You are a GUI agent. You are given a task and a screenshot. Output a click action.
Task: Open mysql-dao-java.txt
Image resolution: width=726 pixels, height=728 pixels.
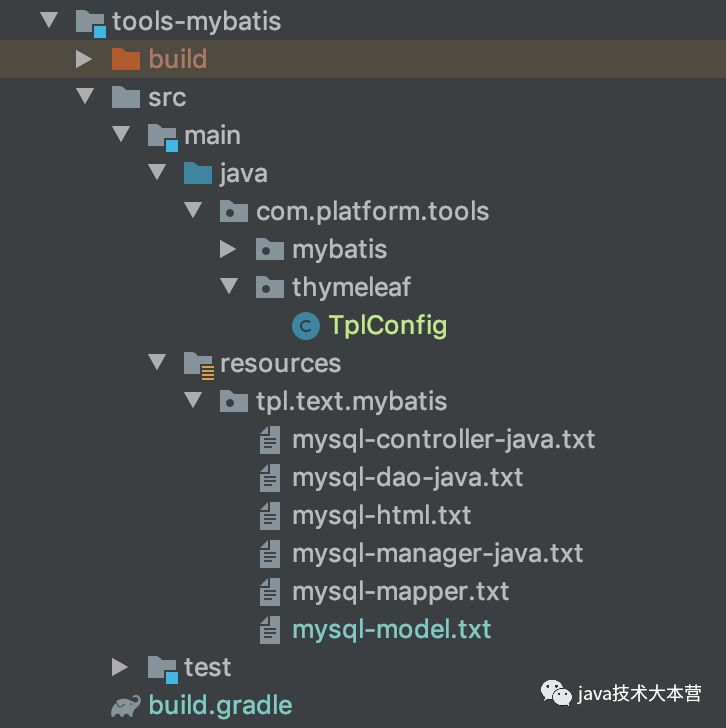(x=408, y=478)
